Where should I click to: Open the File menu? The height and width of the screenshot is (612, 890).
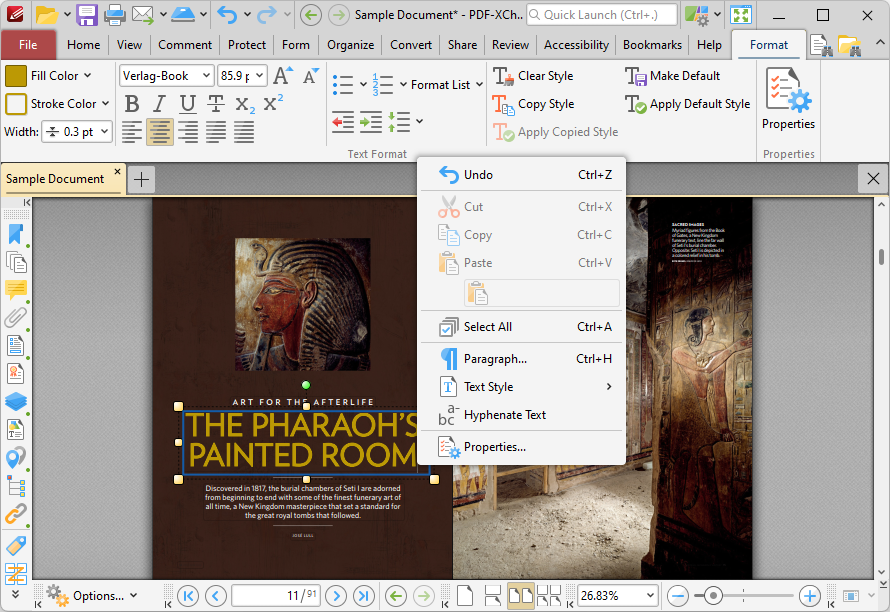(x=28, y=45)
